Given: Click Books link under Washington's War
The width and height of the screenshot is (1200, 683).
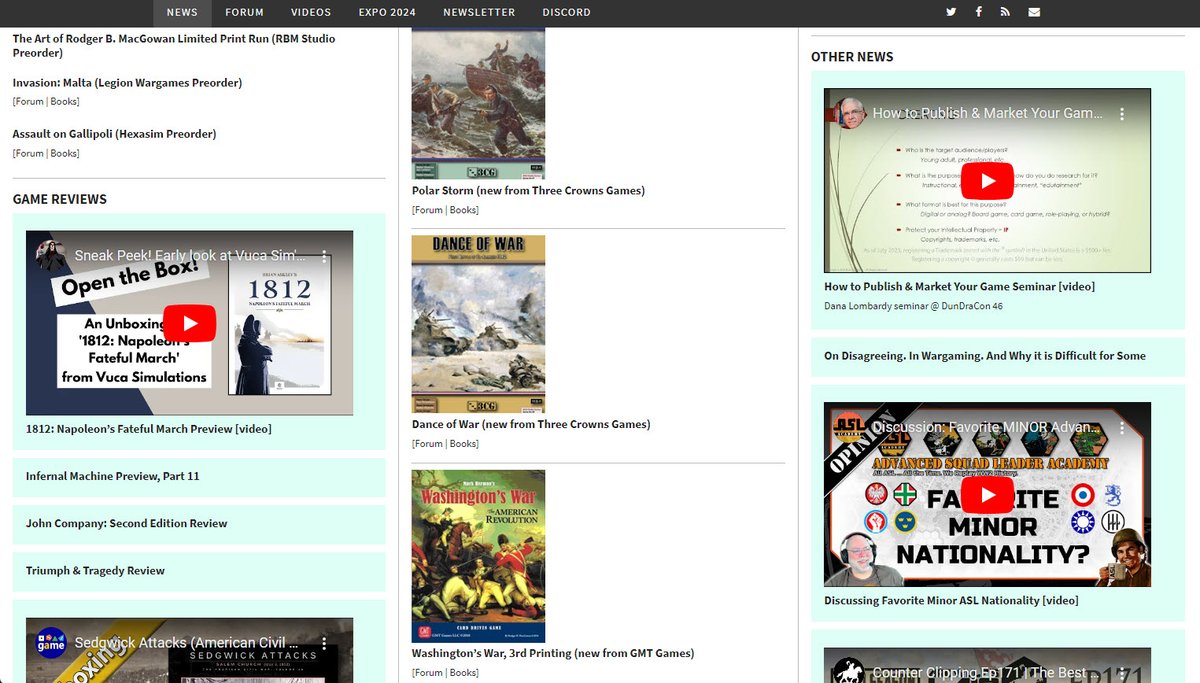Looking at the screenshot, I should click(462, 672).
